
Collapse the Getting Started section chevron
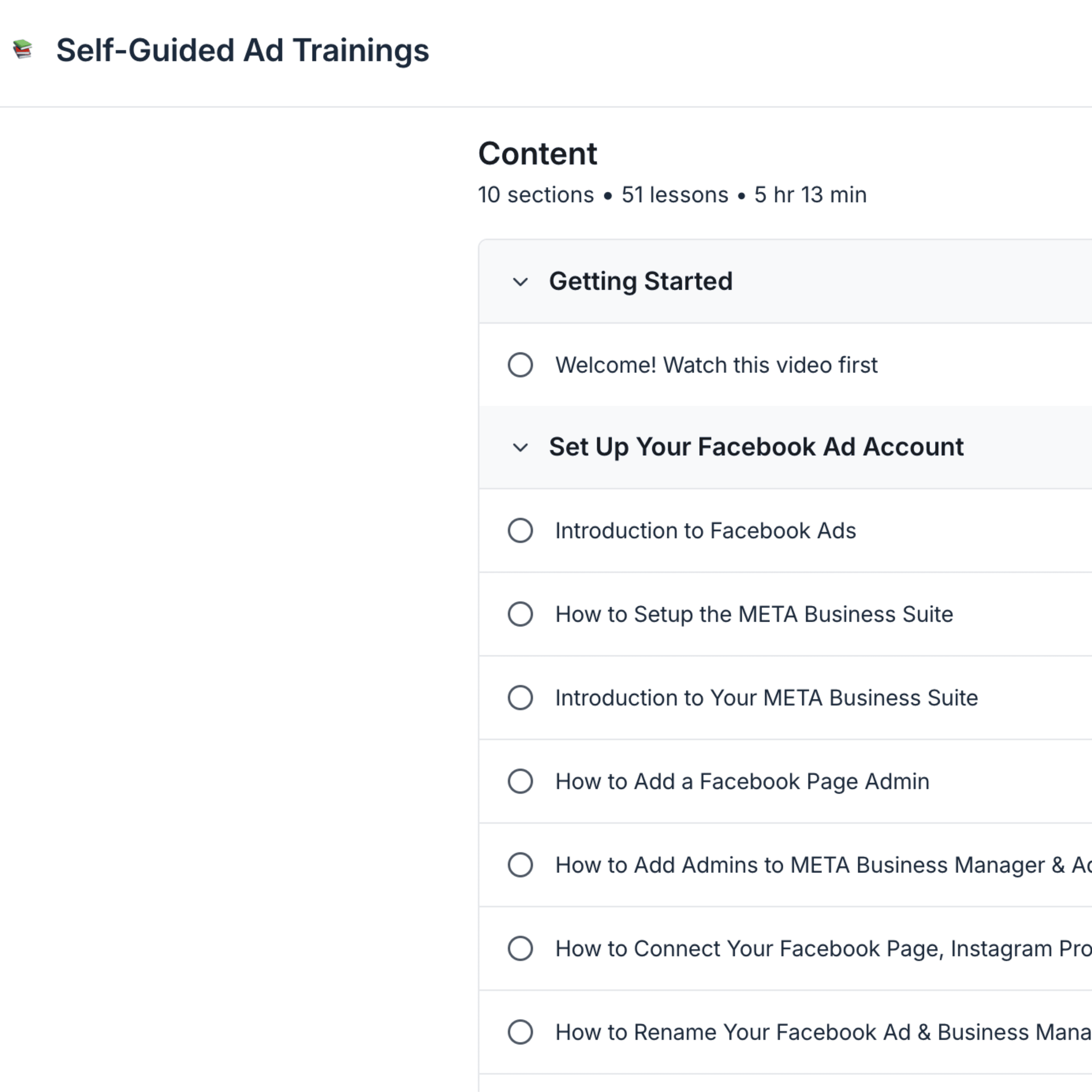(520, 281)
